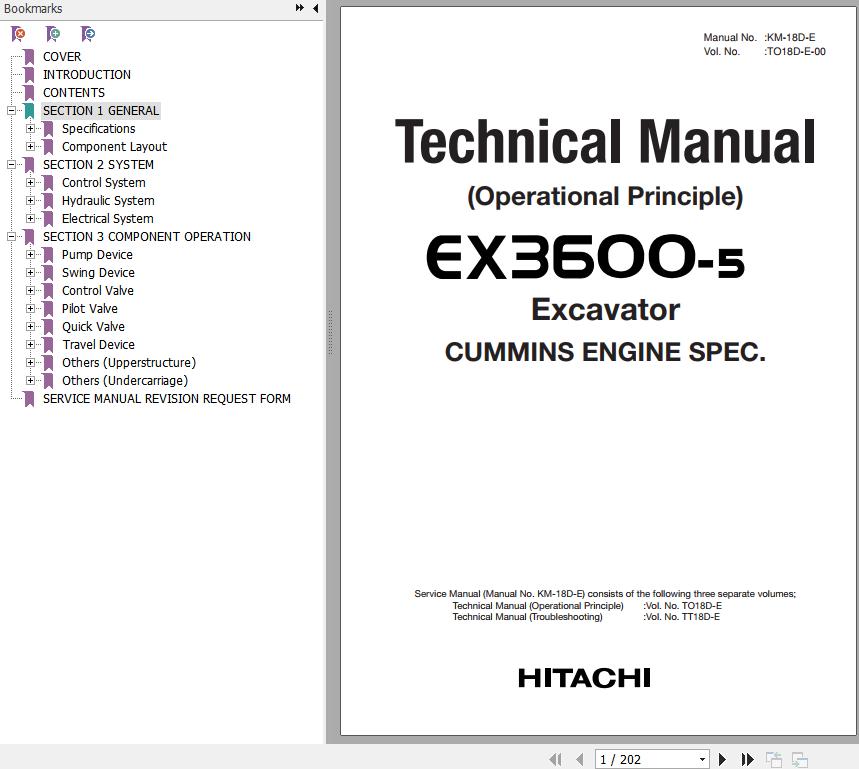
Task: Click the add new bookmark icon
Action: pos(53,34)
